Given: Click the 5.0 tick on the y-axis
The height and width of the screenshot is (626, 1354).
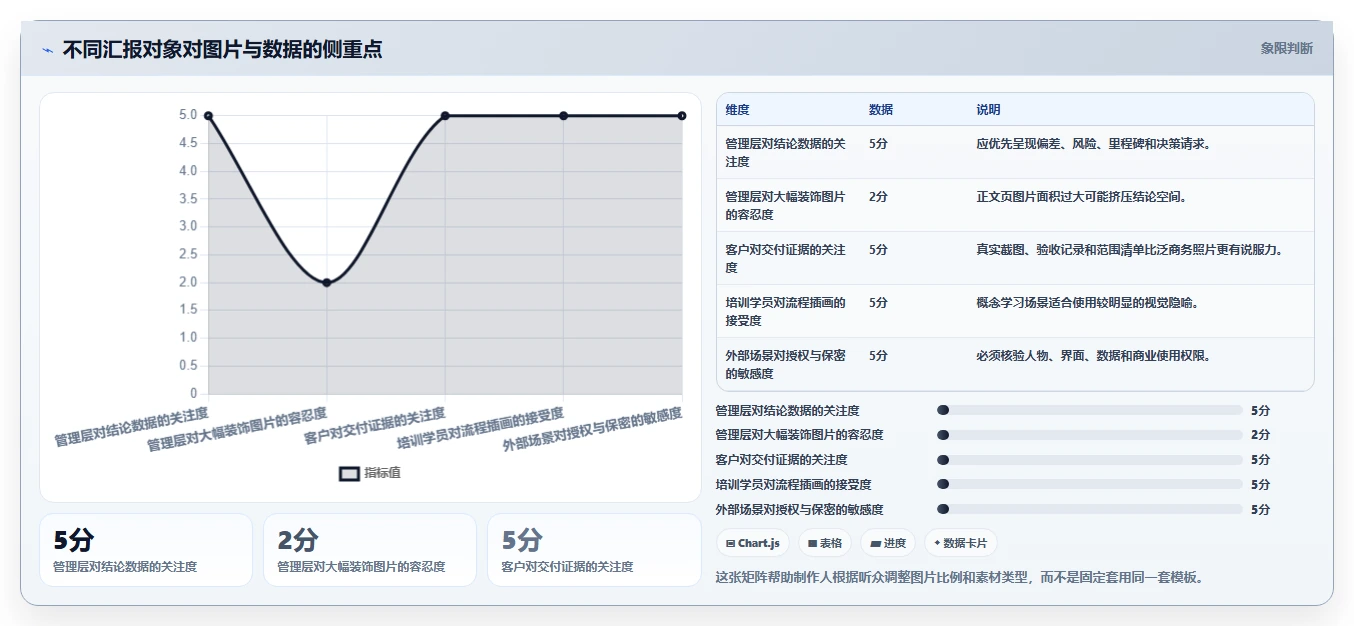Looking at the screenshot, I should (188, 115).
